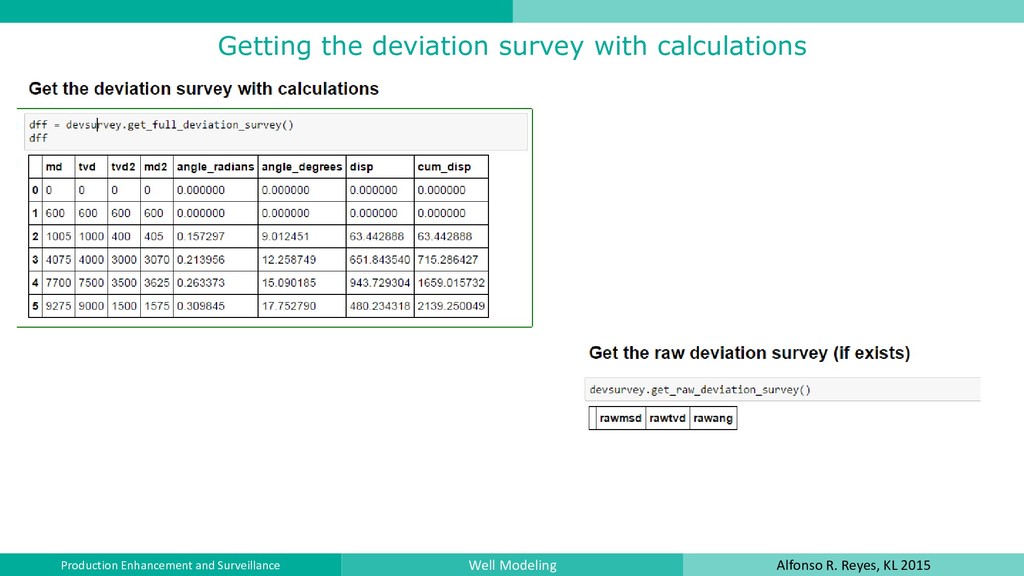The image size is (1024, 576).
Task: Click the angle_radians value 0.309845
Action: 200,306
